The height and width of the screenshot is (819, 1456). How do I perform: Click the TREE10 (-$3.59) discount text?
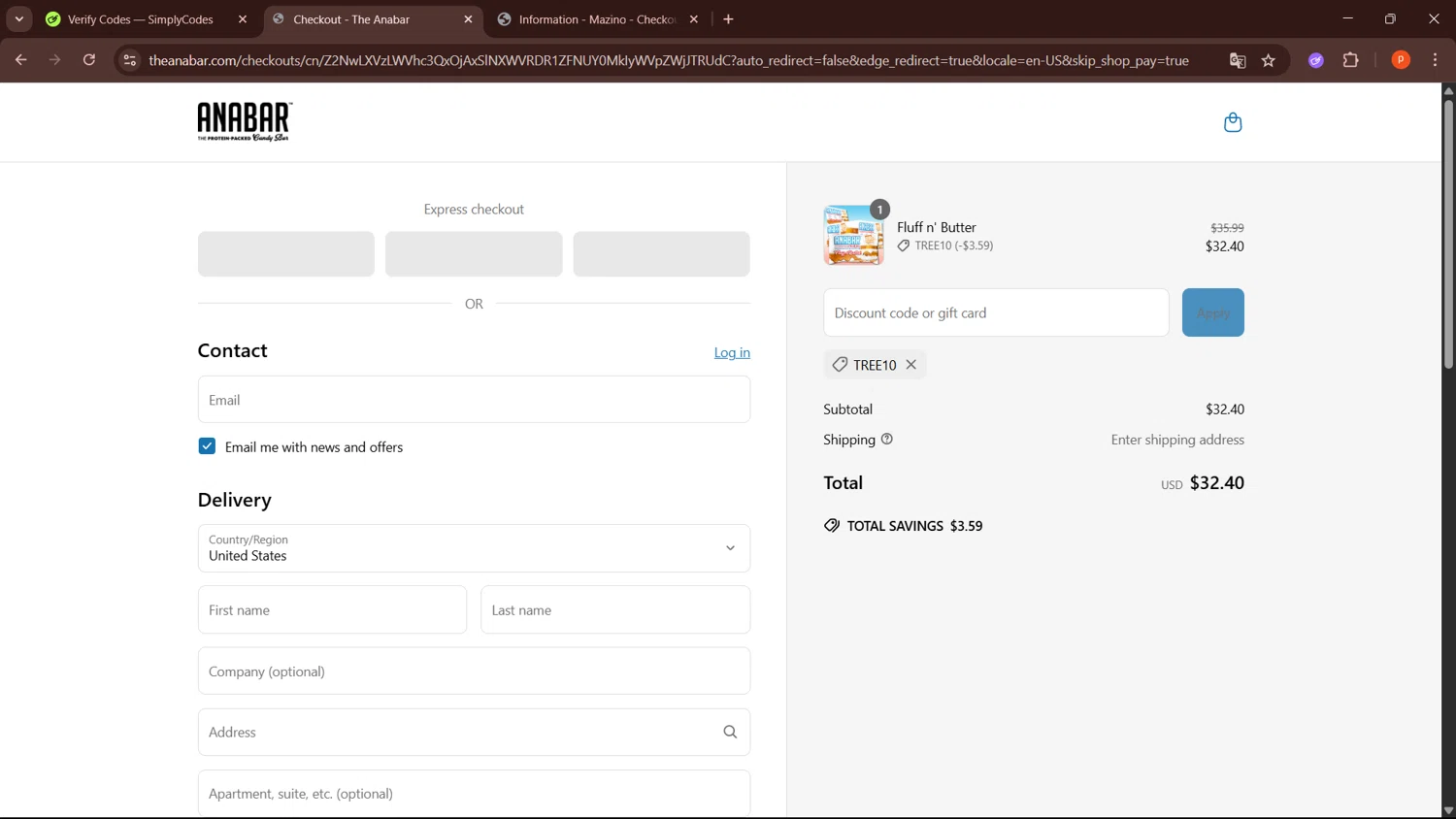pos(953,246)
